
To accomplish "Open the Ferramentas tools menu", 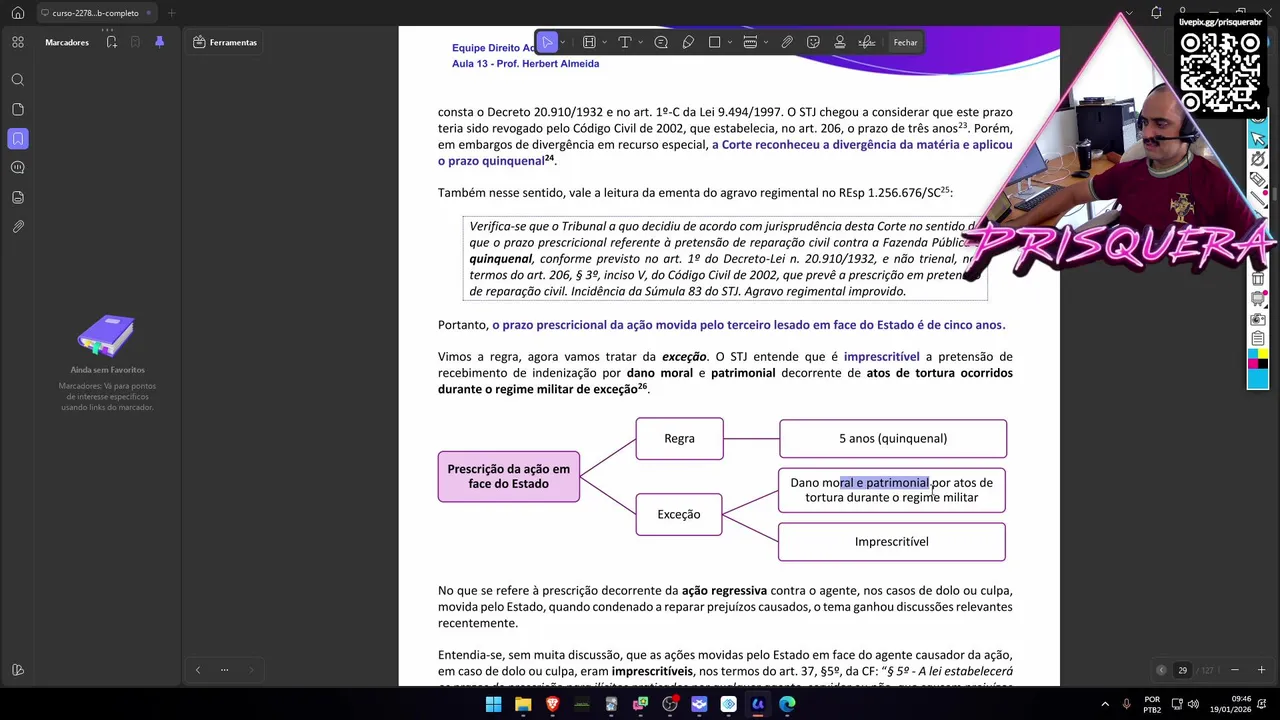I will point(225,42).
